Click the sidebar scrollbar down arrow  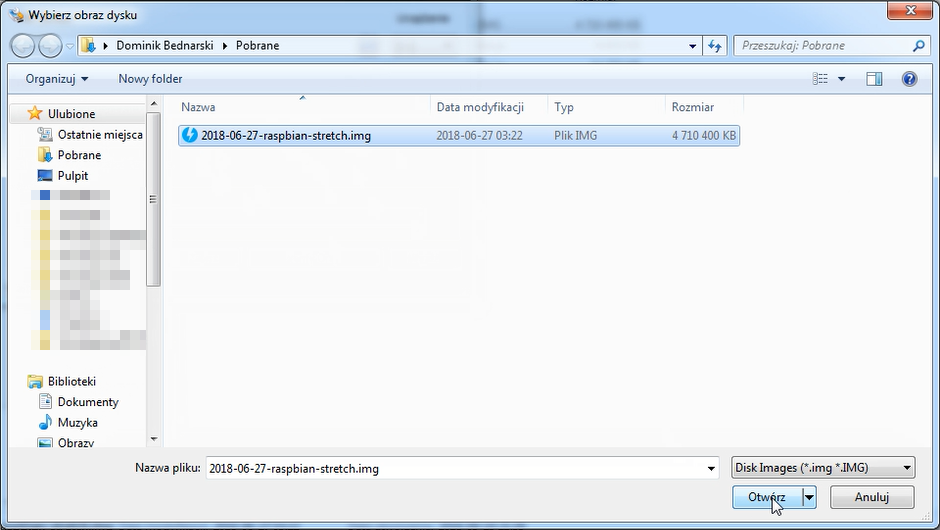click(153, 438)
